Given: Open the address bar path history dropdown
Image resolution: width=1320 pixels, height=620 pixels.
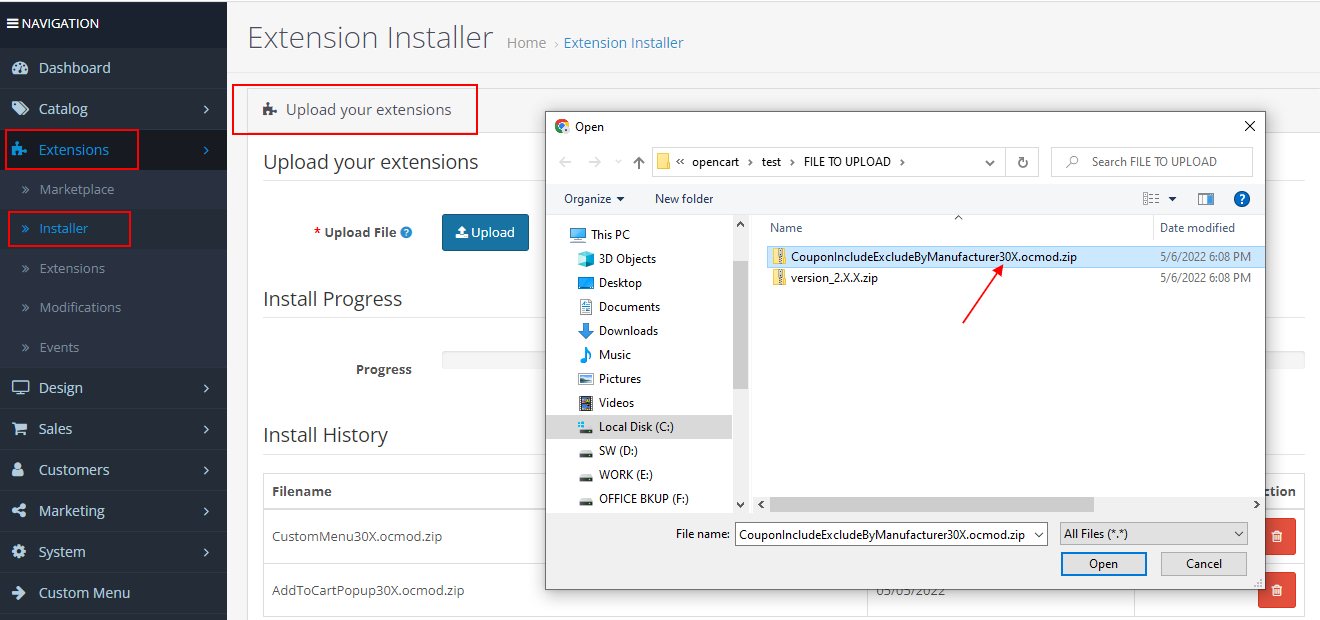Looking at the screenshot, I should (989, 162).
